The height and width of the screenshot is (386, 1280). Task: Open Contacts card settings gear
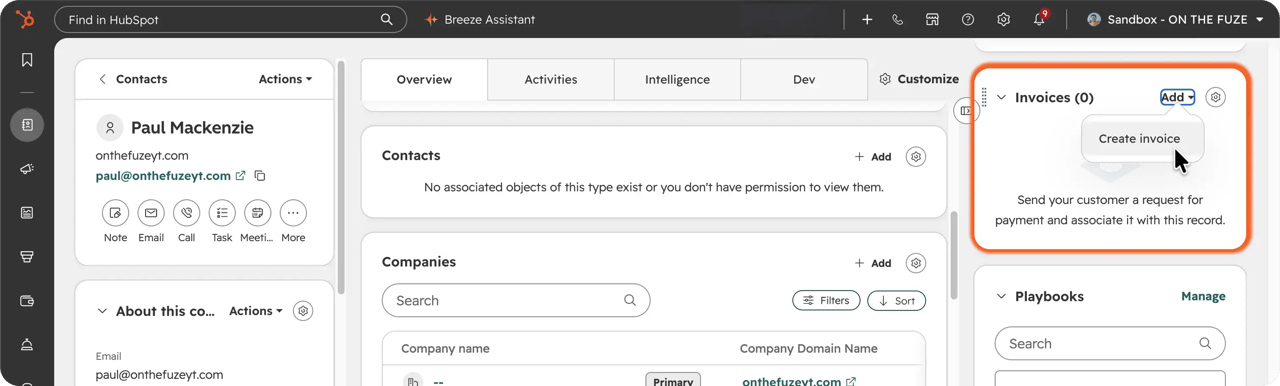[x=915, y=157]
